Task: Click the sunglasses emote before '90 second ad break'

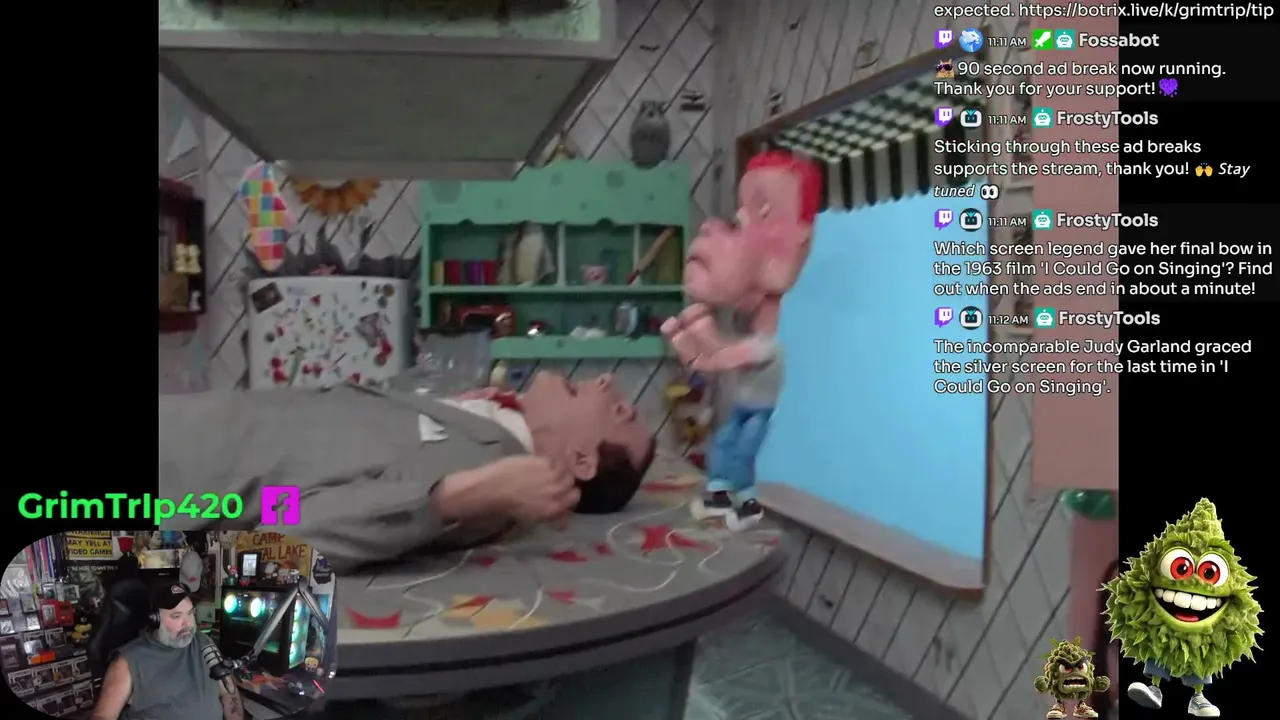Action: 944,69
